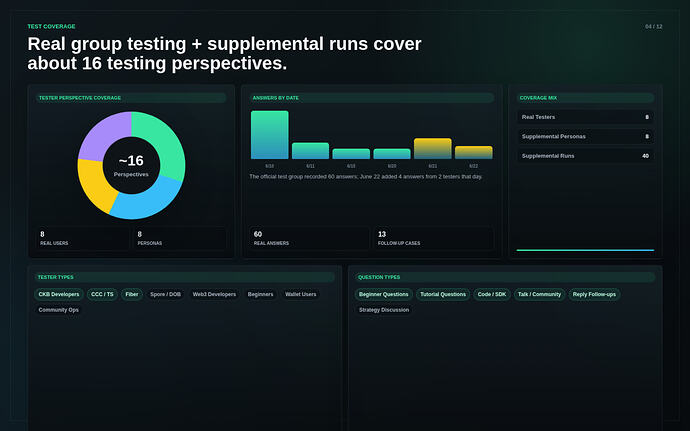This screenshot has height=431, width=690.
Task: Choose the Community Ops tag
Action: coord(59,310)
